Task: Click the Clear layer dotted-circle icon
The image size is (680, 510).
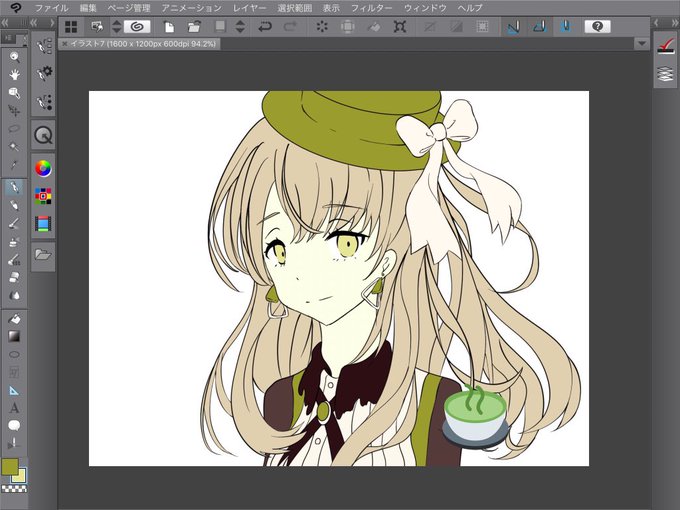Action: [x=322, y=27]
